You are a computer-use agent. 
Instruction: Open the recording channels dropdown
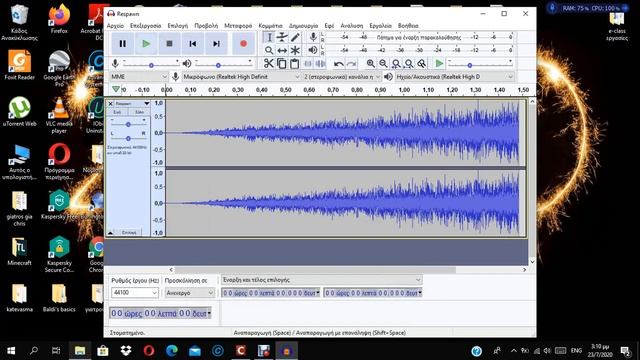click(342, 77)
